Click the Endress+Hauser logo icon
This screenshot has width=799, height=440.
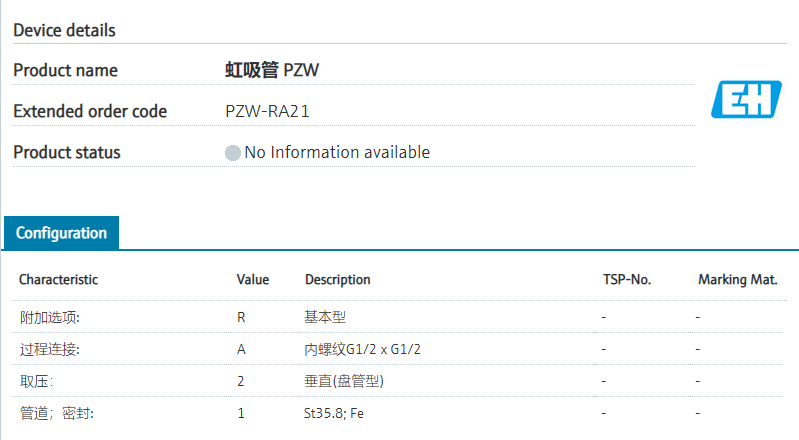pyautogui.click(x=746, y=100)
